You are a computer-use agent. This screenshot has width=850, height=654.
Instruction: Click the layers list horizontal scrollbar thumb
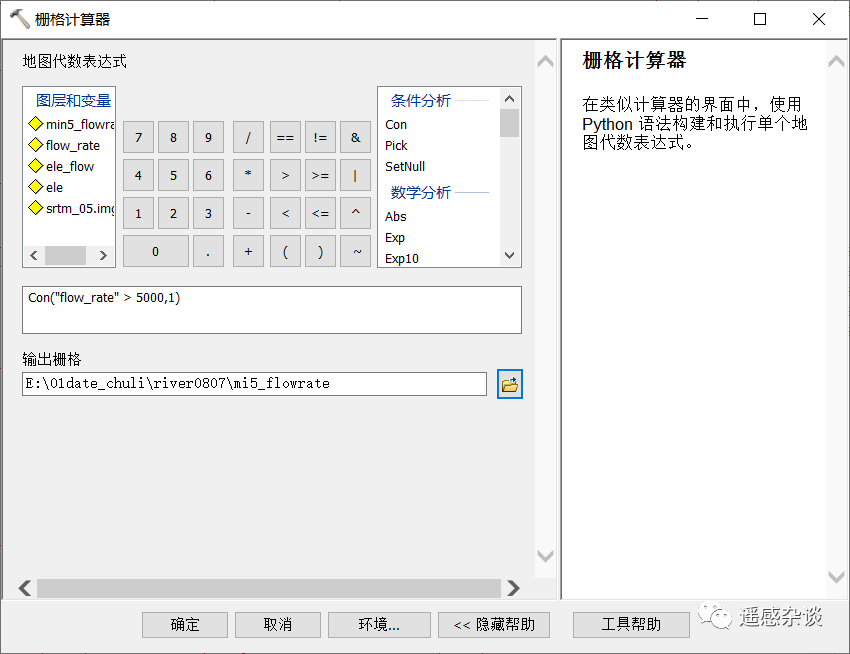coord(65,255)
